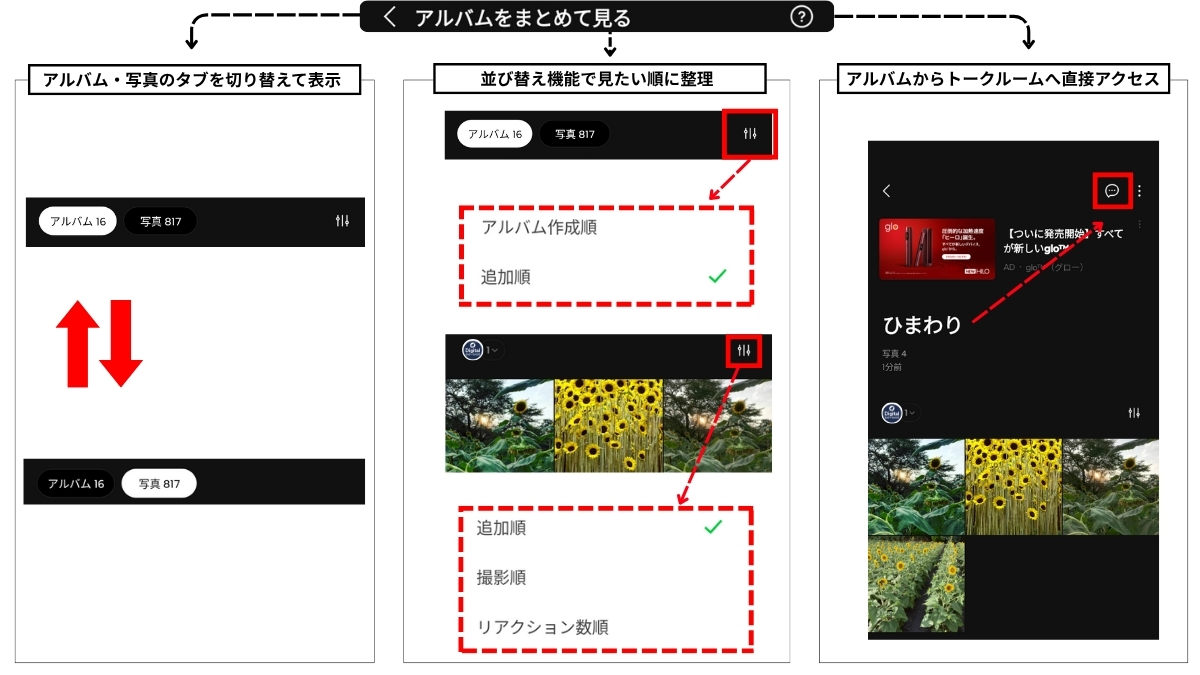
Task: Open talk room via the chat bubble icon
Action: pyautogui.click(x=1111, y=190)
